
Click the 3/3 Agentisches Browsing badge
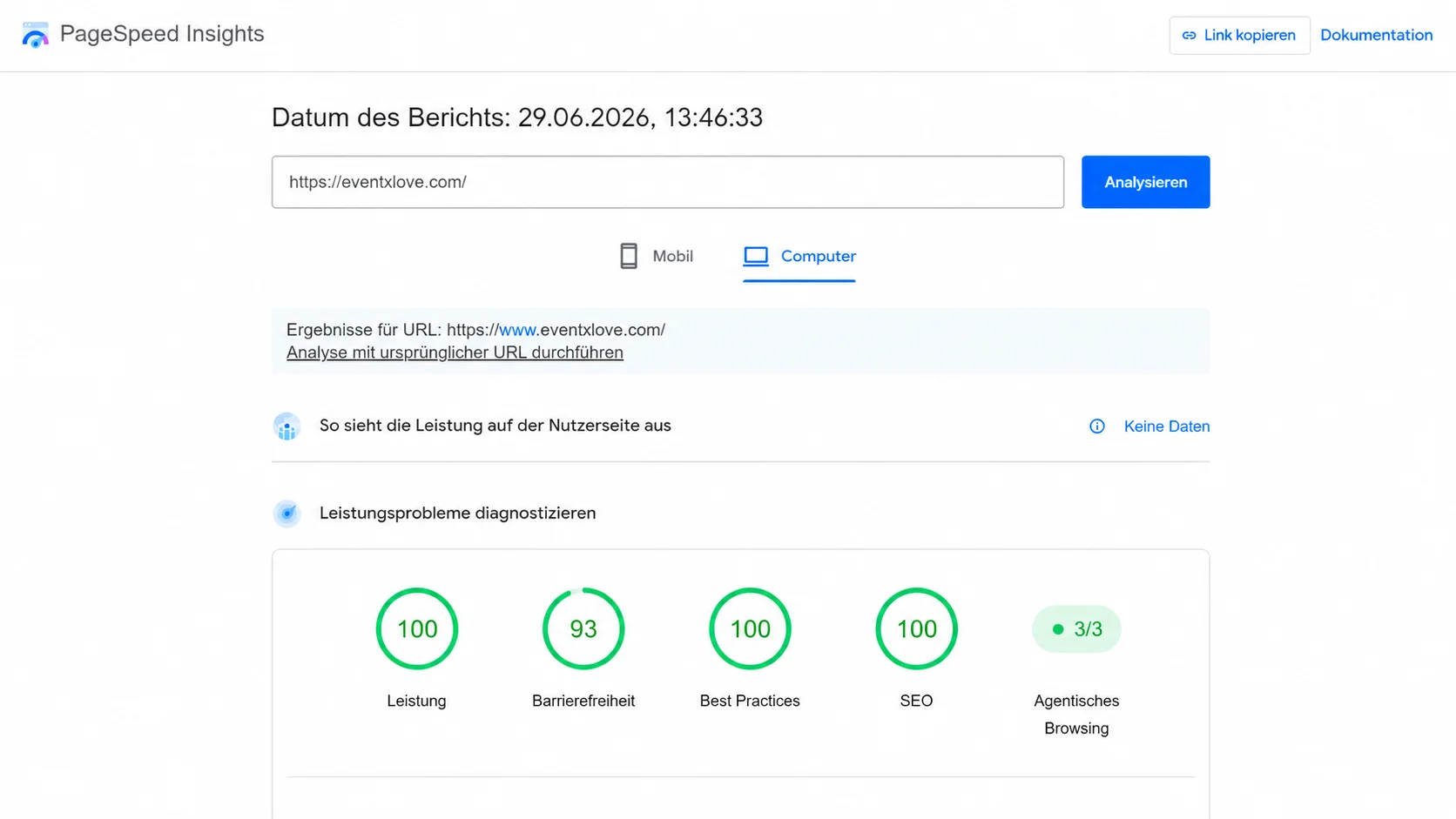pyautogui.click(x=1076, y=628)
